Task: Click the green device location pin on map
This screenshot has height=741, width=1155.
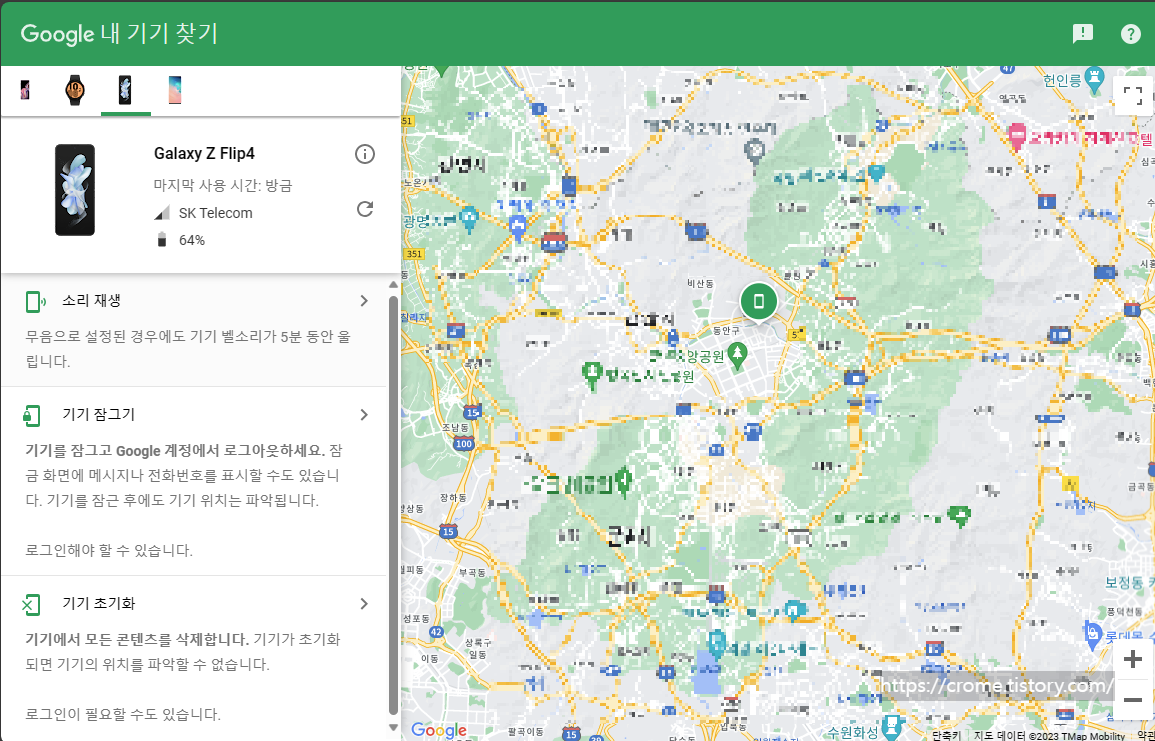Action: (759, 303)
